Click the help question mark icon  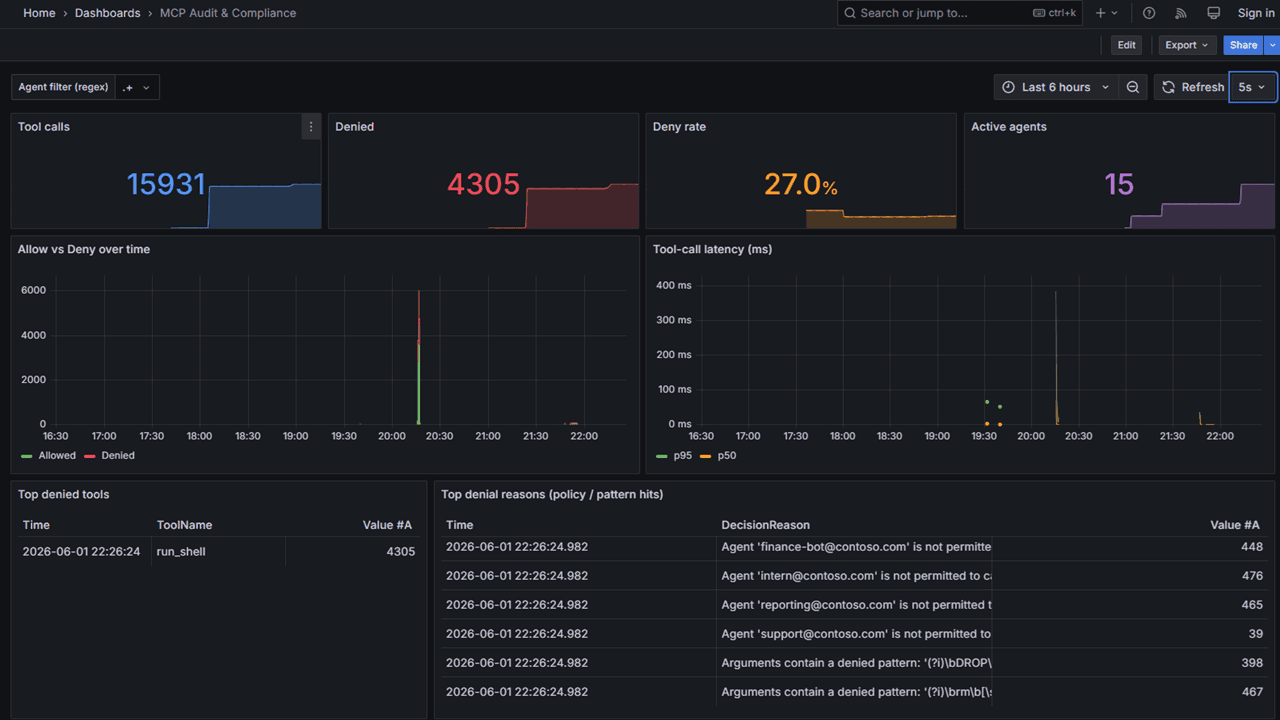tap(1149, 13)
